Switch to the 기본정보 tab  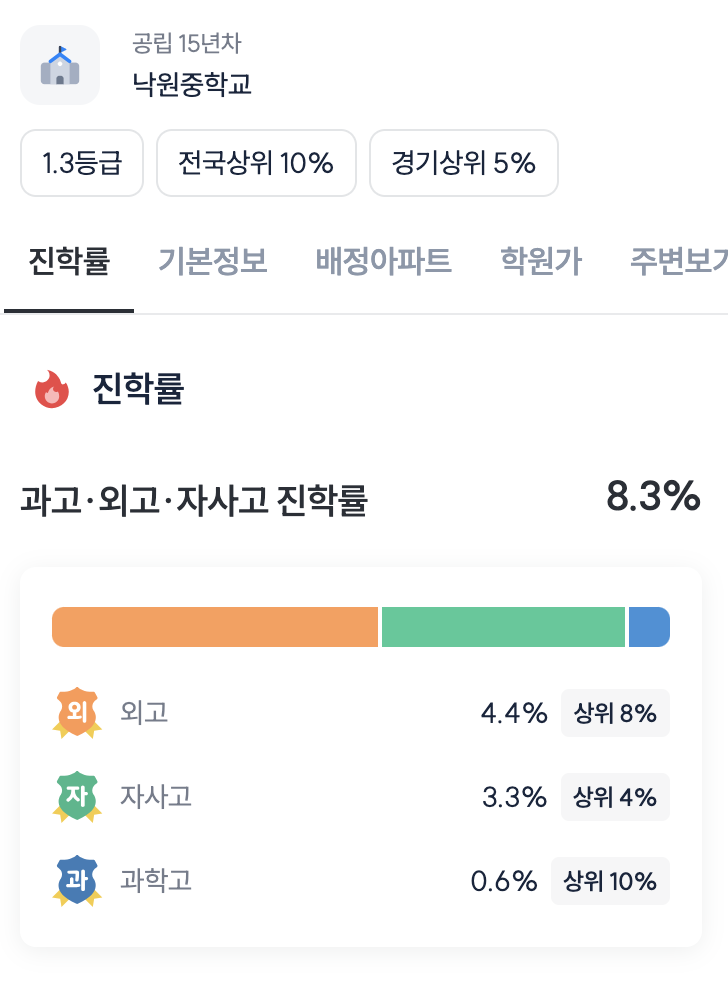tap(213, 262)
